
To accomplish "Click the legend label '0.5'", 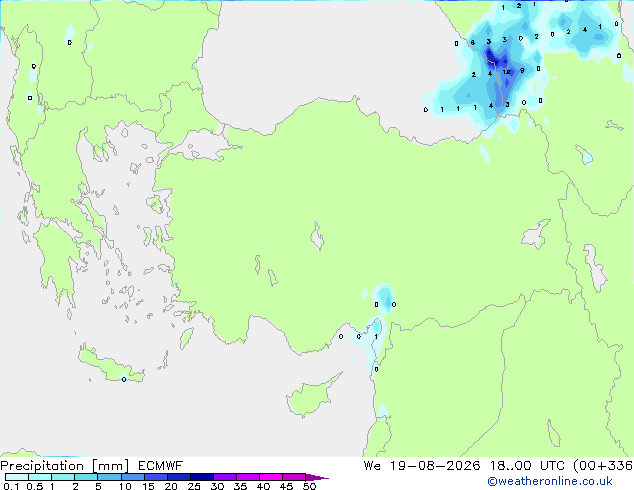I will coord(34,486).
